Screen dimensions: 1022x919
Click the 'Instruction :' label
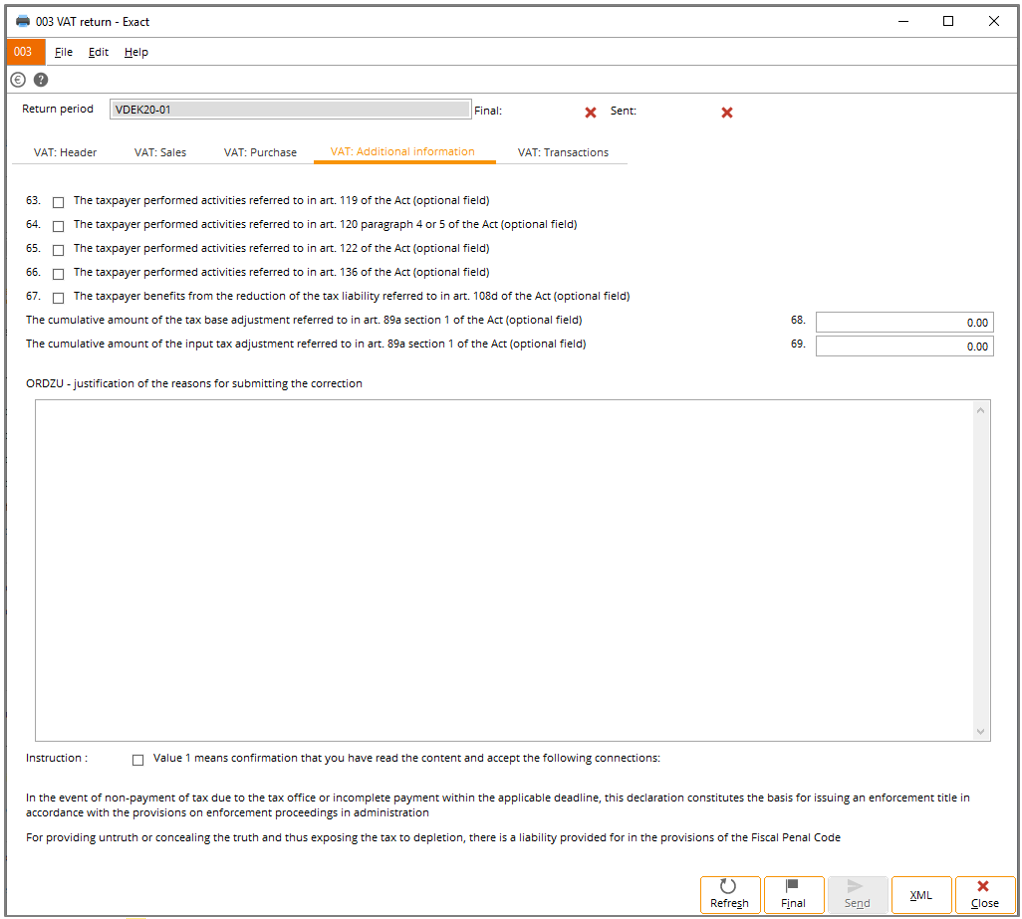pos(57,758)
